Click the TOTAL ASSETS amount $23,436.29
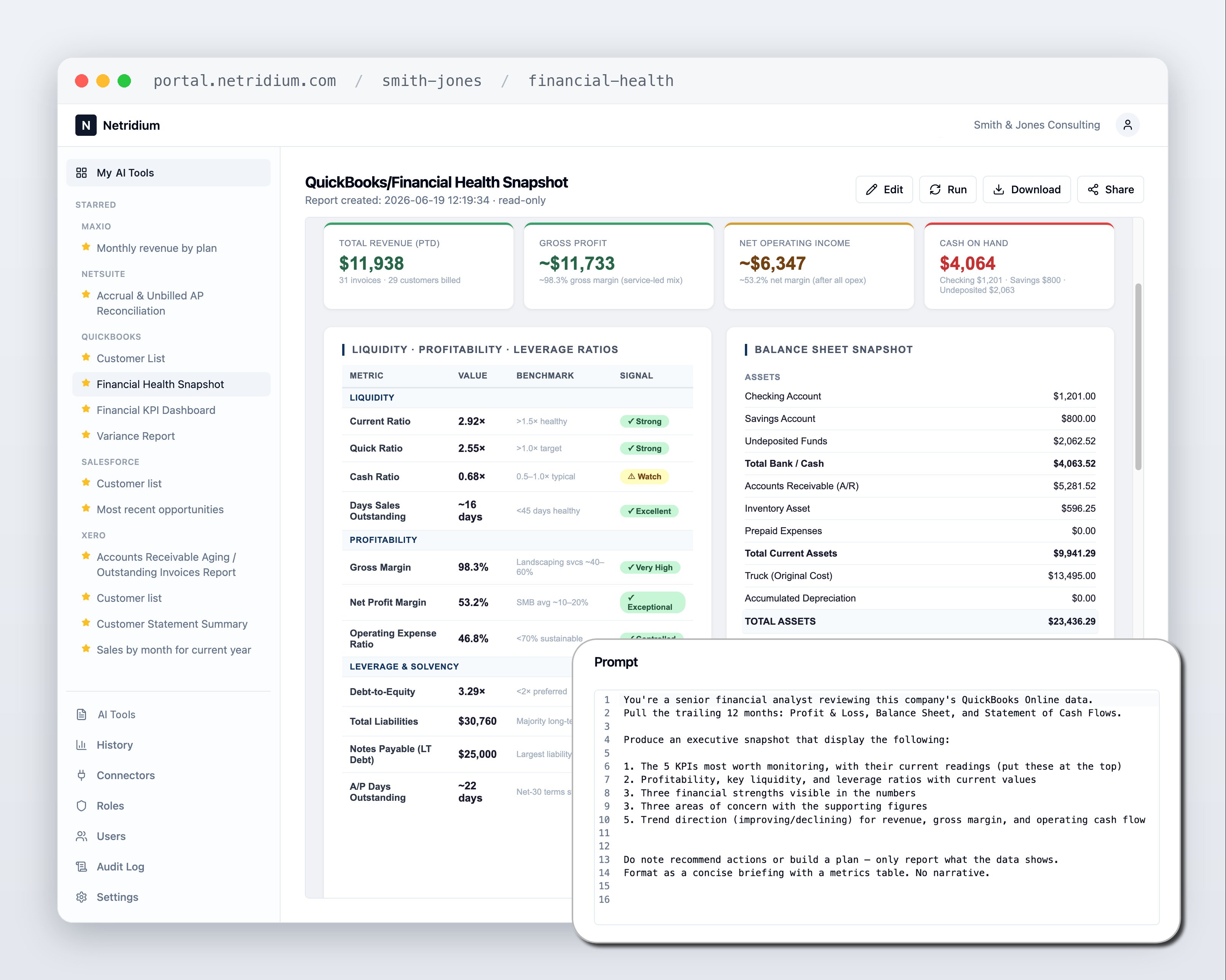The image size is (1226, 980). tap(1071, 621)
